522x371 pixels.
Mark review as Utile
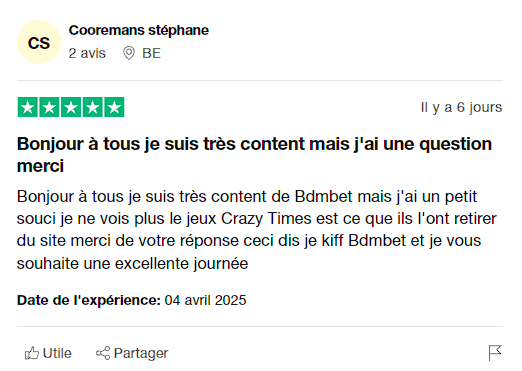click(48, 353)
